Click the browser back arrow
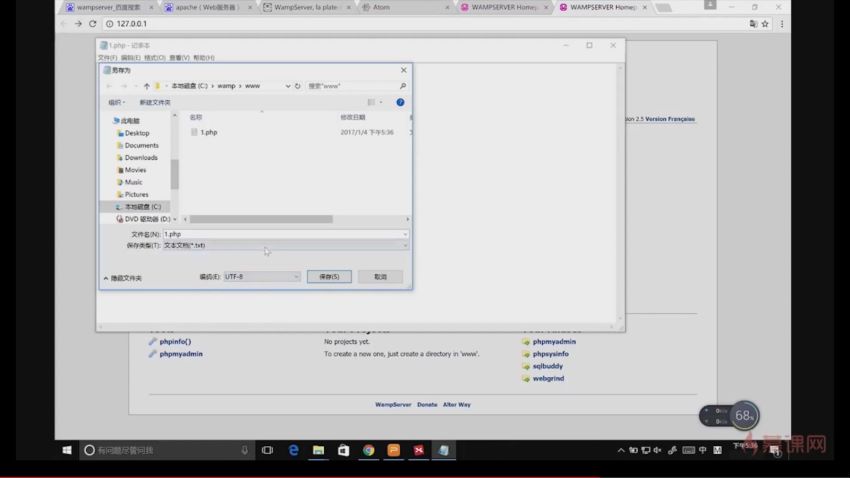 (x=63, y=24)
